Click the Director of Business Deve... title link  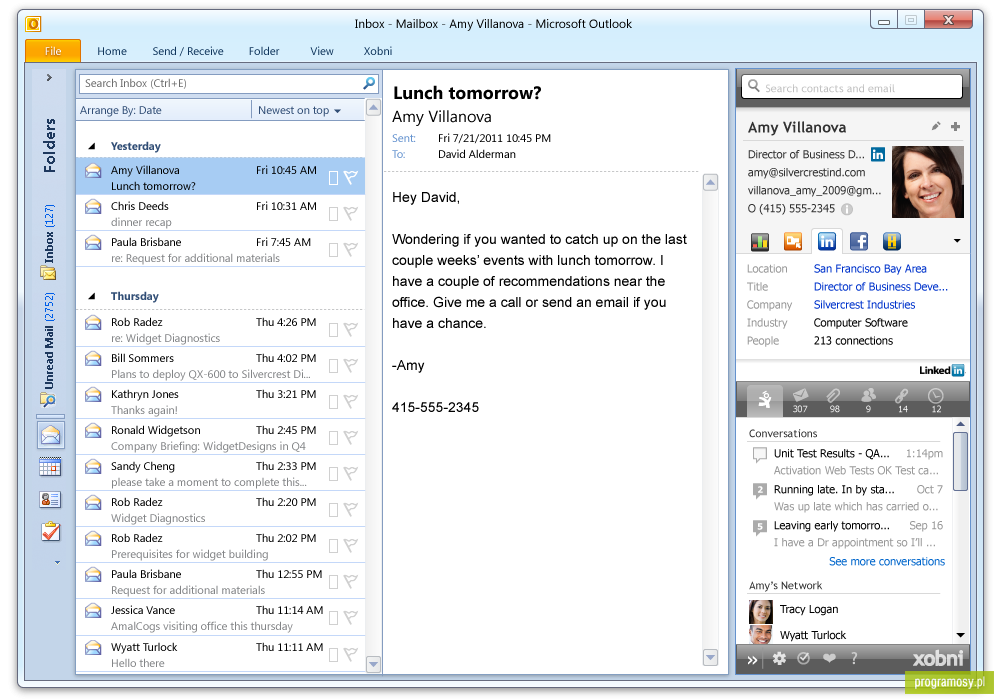tap(881, 287)
